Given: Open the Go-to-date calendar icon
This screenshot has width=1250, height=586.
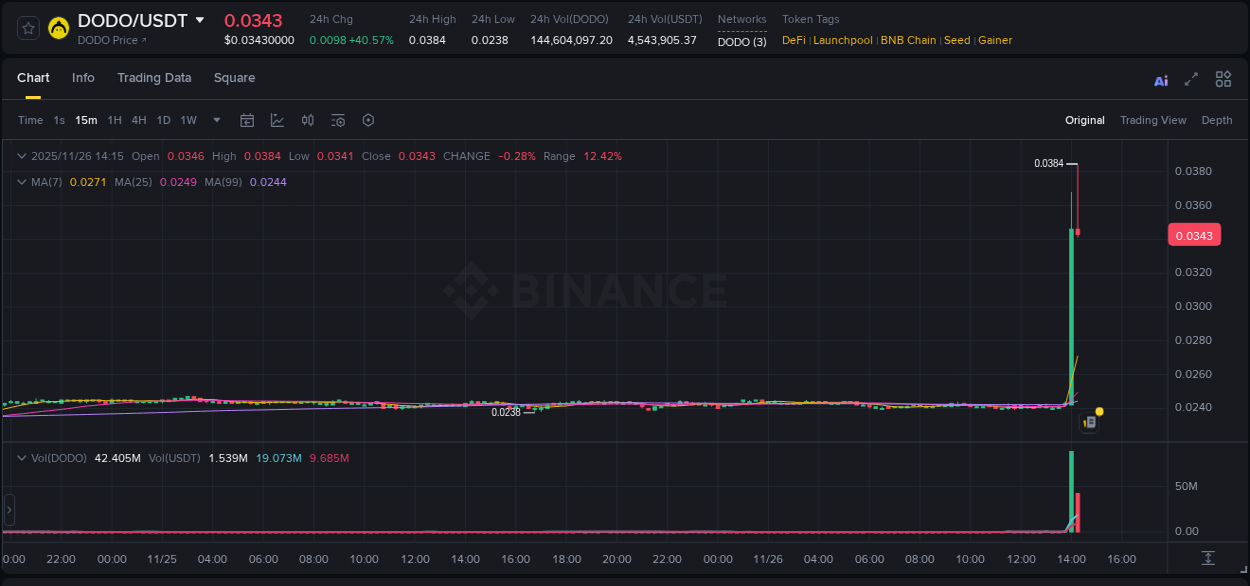Looking at the screenshot, I should pos(247,120).
